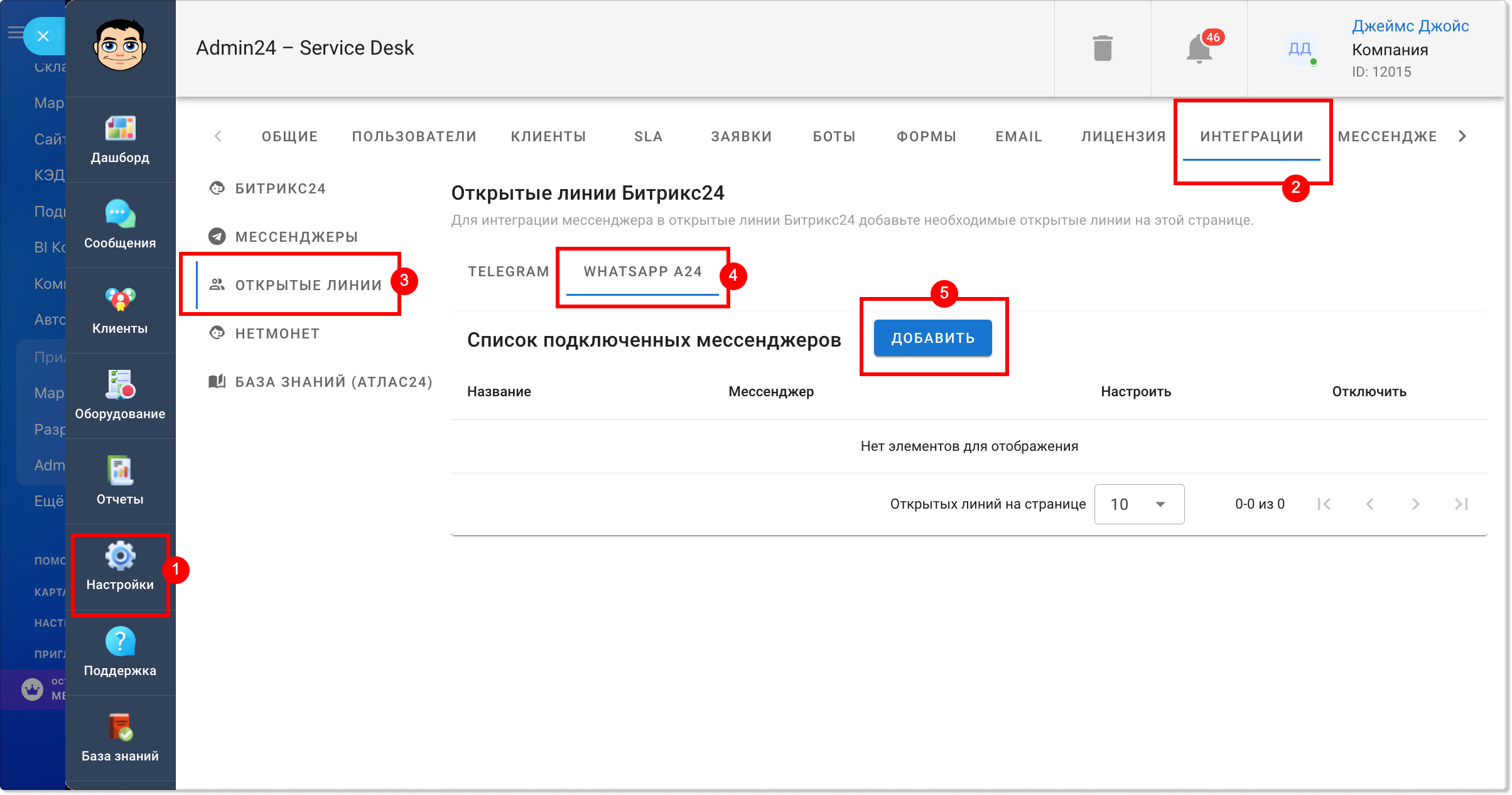Click the Настроить column header

tap(1136, 391)
